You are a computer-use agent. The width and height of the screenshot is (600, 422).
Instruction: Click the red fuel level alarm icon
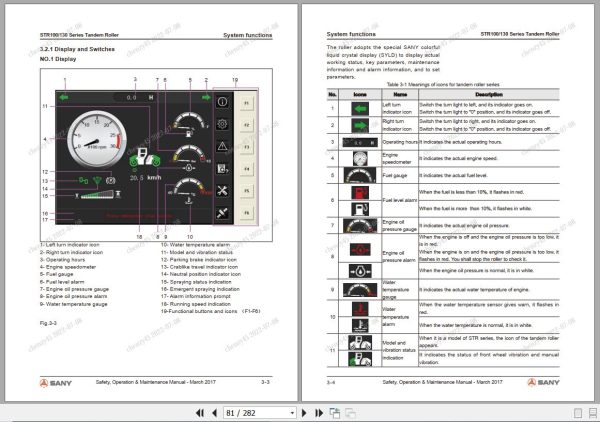pyautogui.click(x=360, y=192)
